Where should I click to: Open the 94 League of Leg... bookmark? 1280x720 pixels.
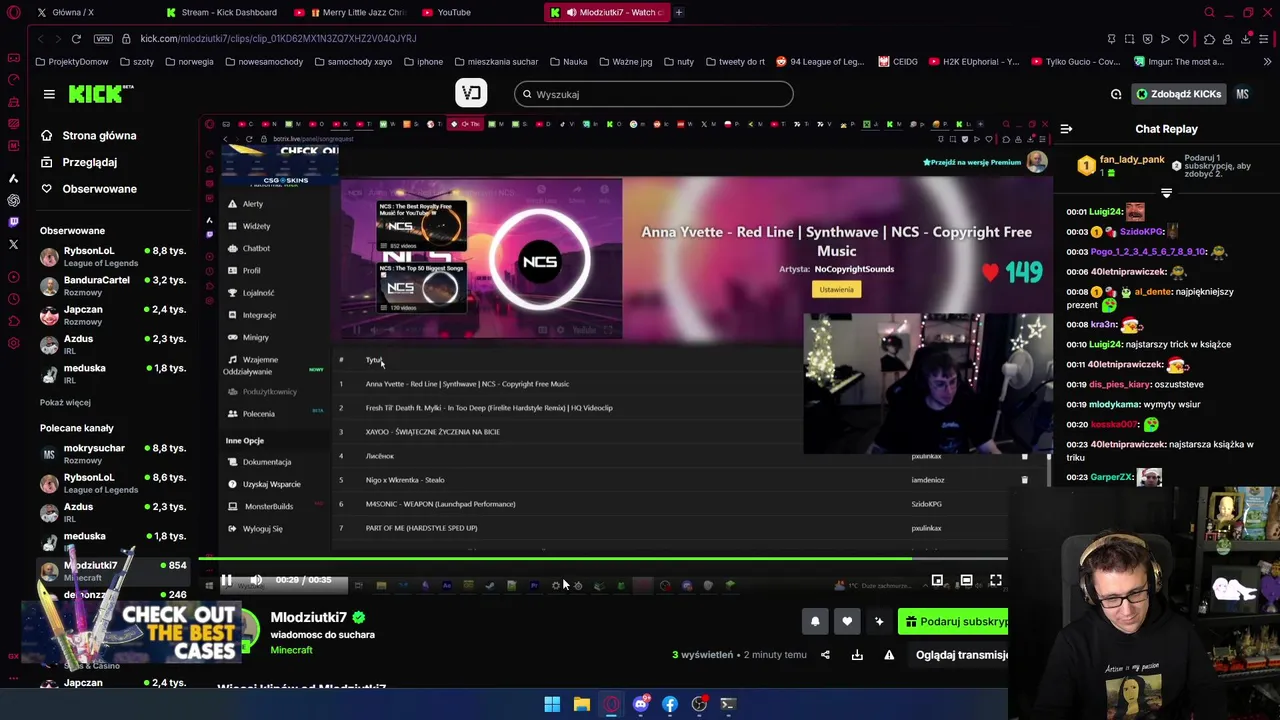coord(819,61)
